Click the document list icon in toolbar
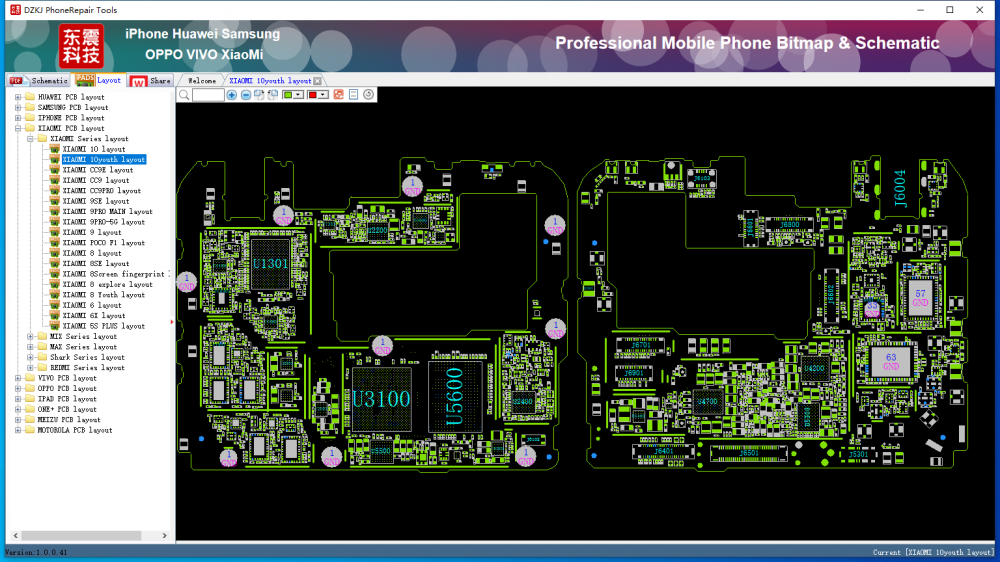The image size is (1000, 562). pyautogui.click(x=354, y=95)
